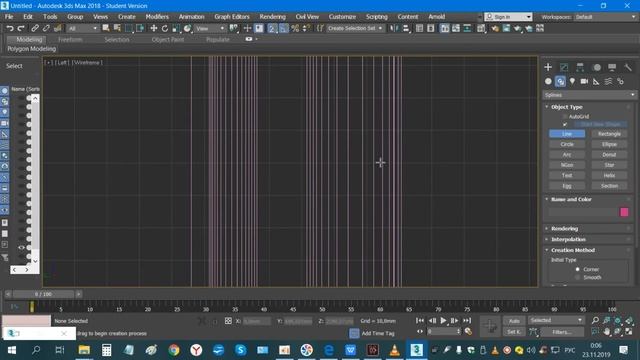Open the key Filters... button
This screenshot has height=360, width=640.
coord(562,332)
